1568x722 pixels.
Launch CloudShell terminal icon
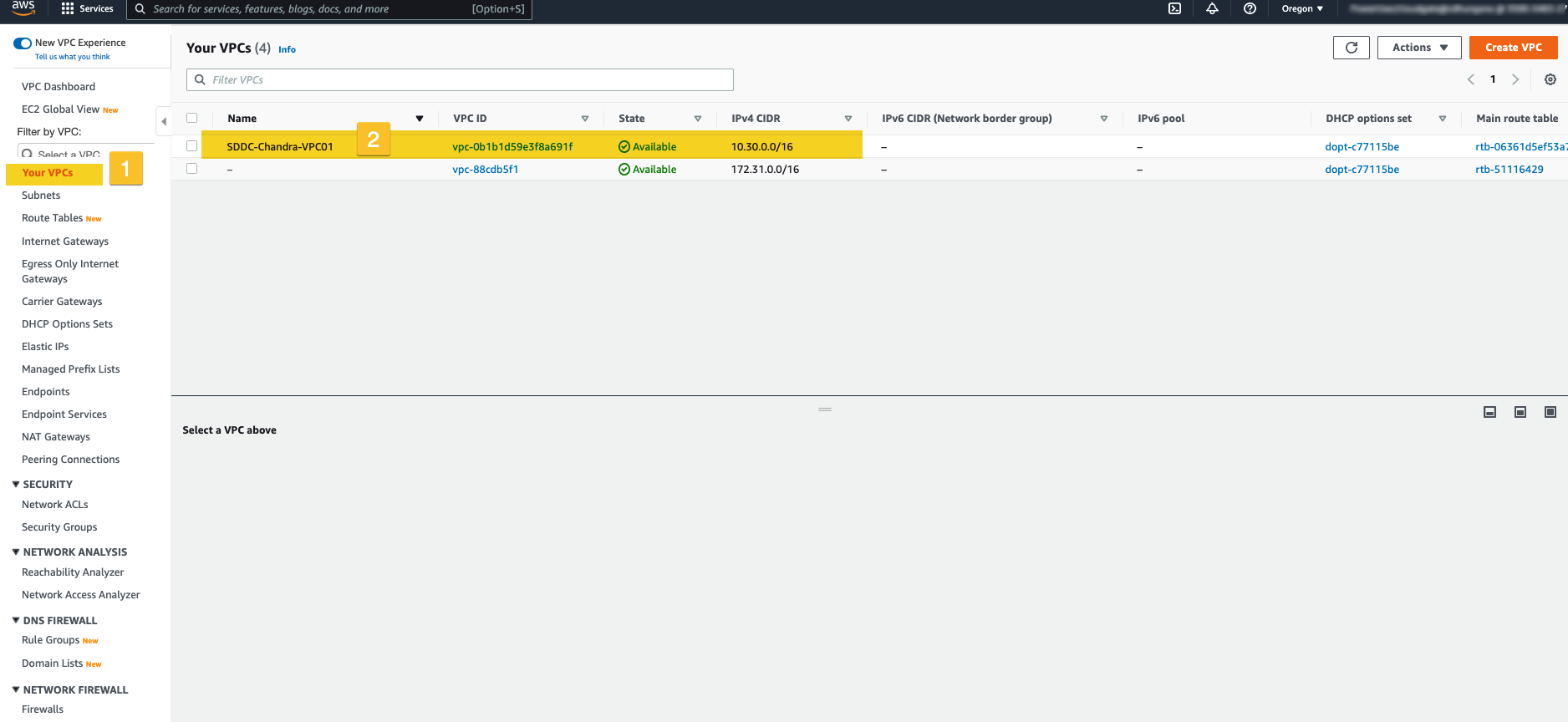(x=1174, y=8)
